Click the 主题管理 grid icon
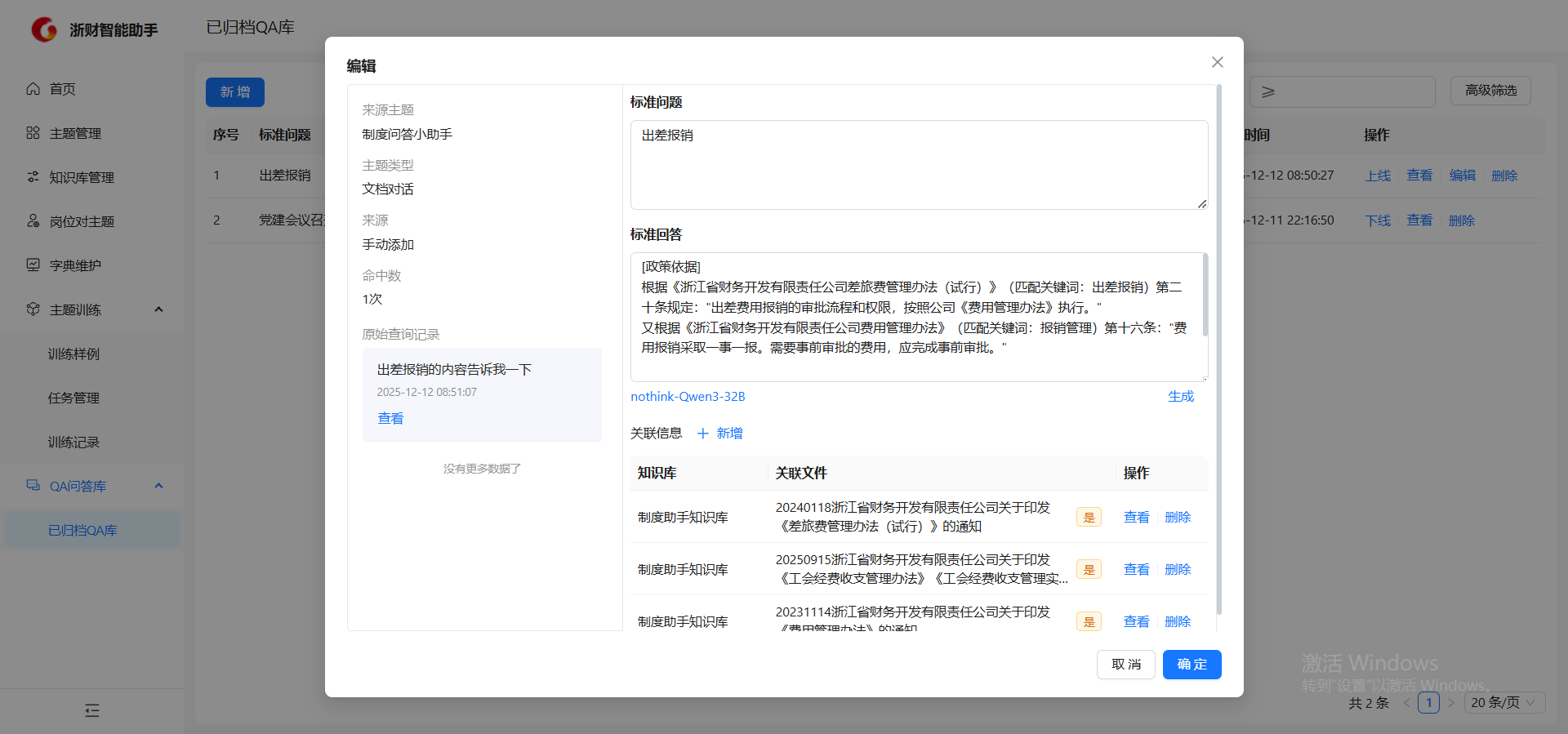 click(33, 133)
